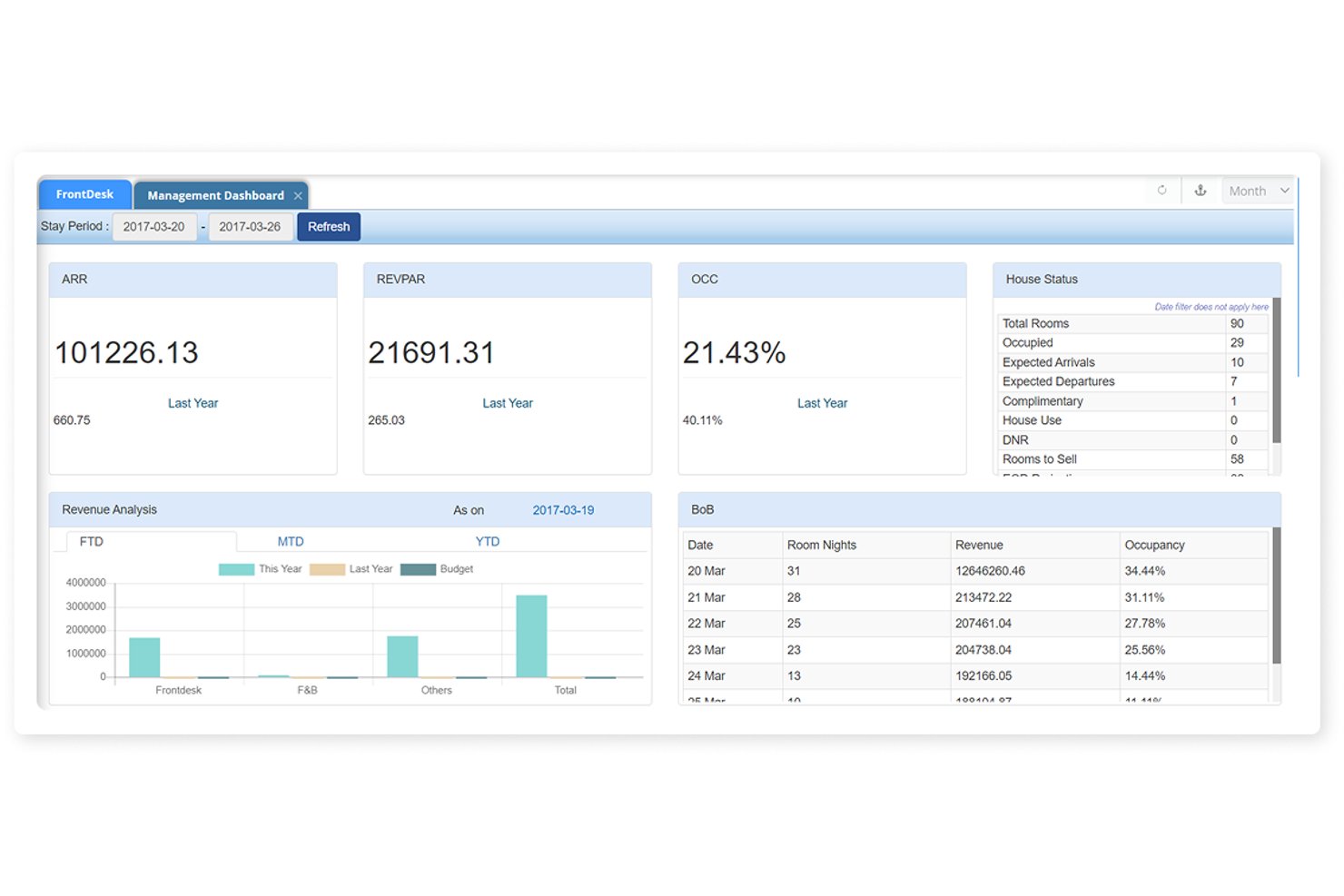The image size is (1344, 896).
Task: Select the Management Dashboard tab
Action: click(x=215, y=195)
